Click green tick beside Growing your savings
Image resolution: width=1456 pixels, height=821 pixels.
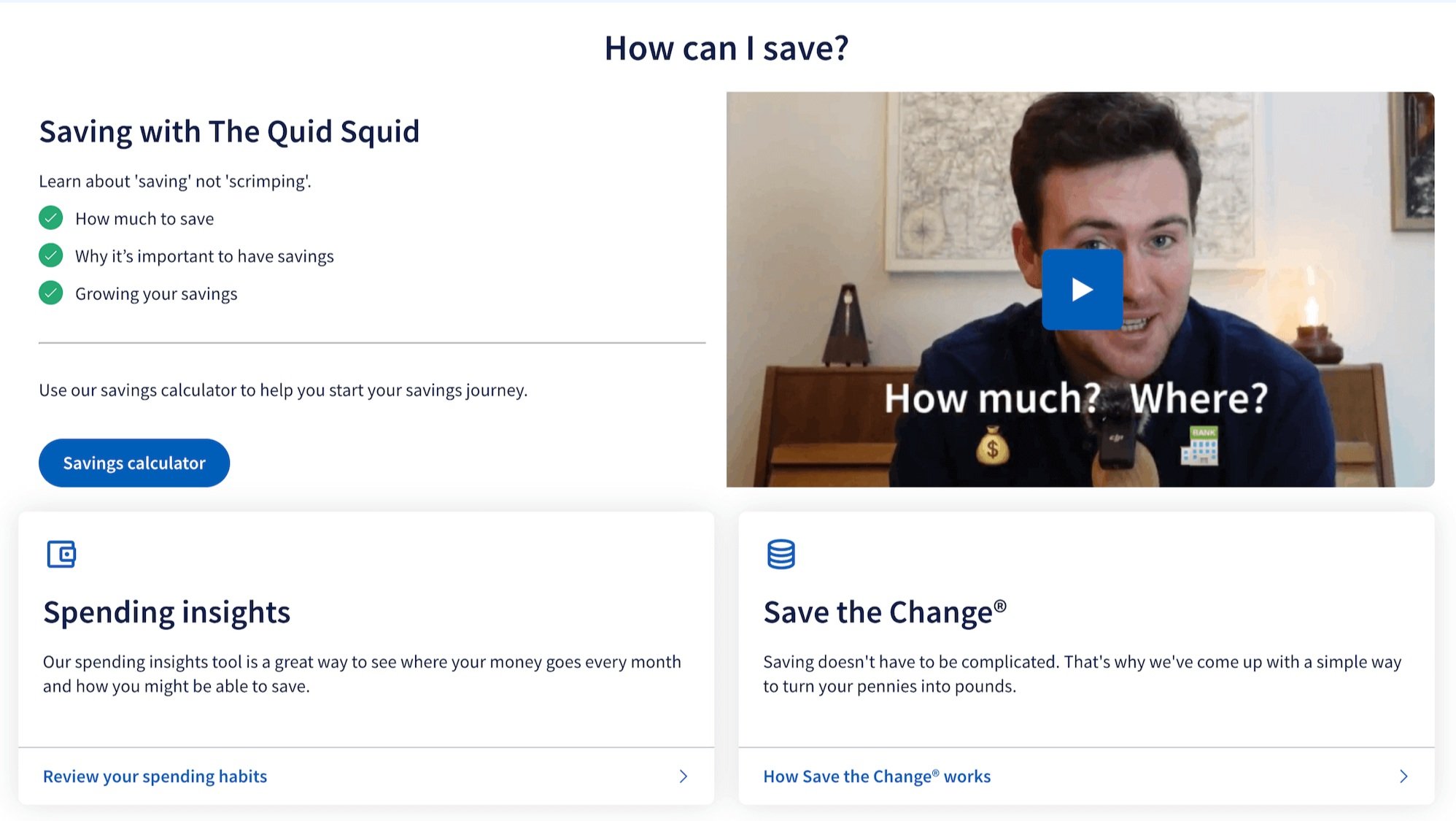[x=51, y=293]
